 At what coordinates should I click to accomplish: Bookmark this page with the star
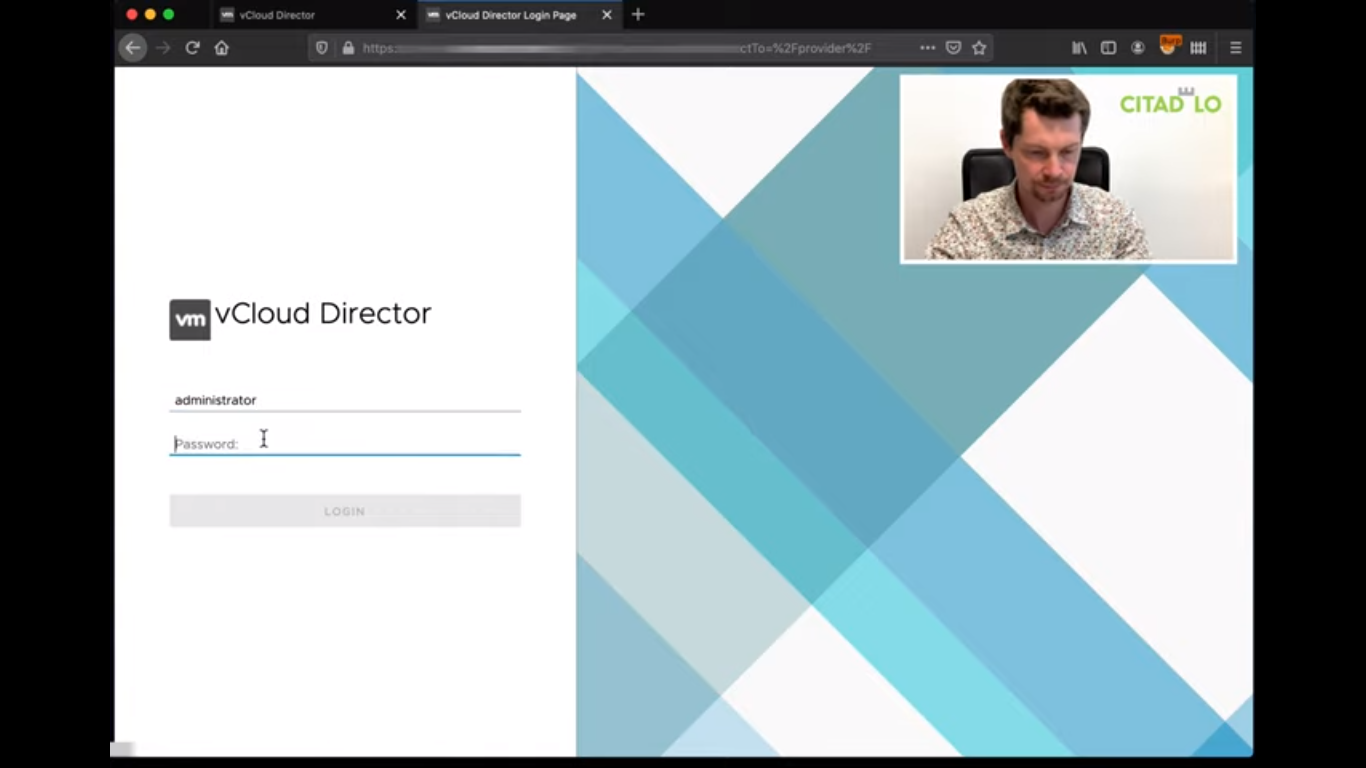(979, 48)
